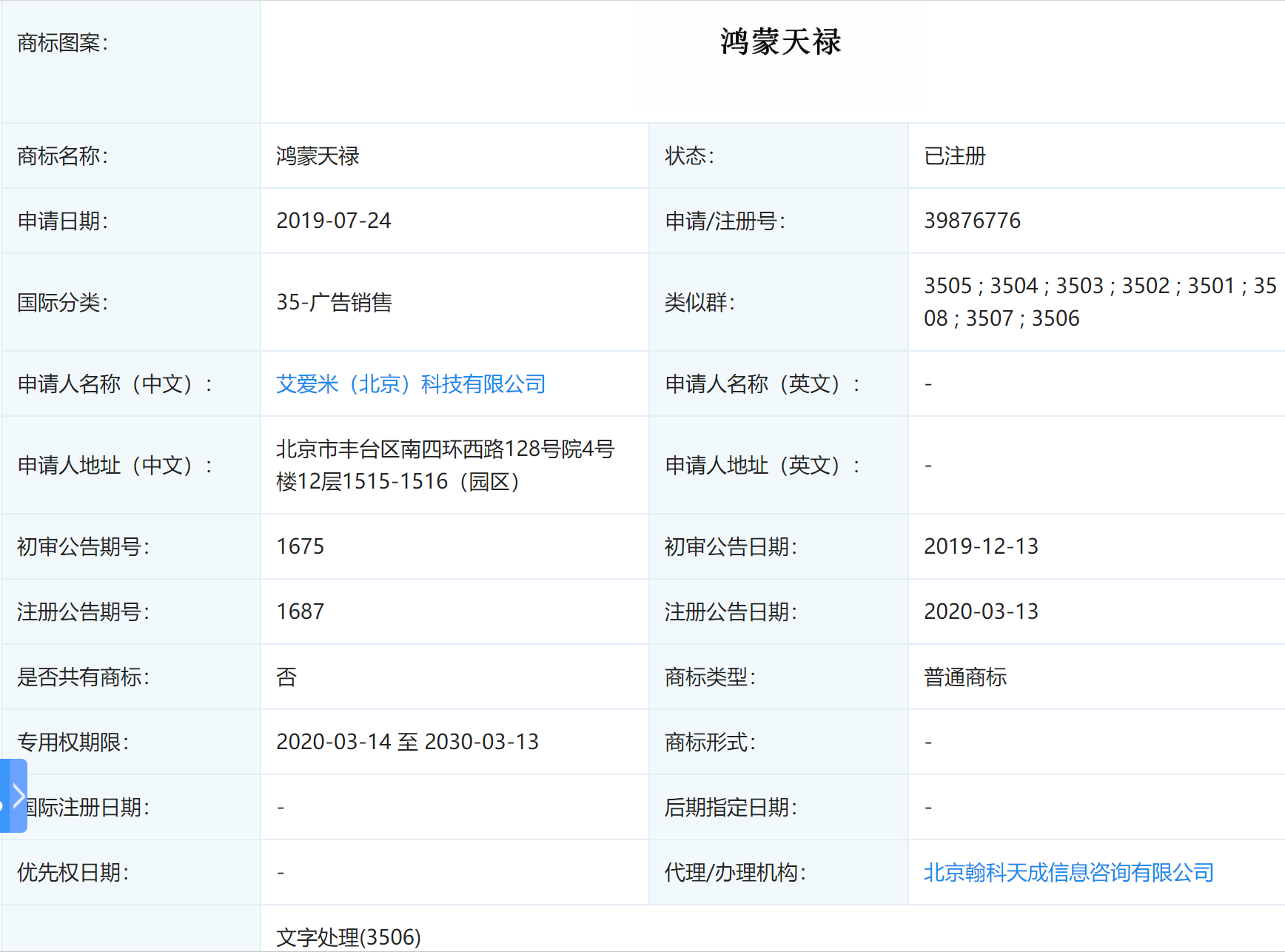Select preliminary announcement issue 1675
The height and width of the screenshot is (952, 1285).
pyautogui.click(x=300, y=546)
